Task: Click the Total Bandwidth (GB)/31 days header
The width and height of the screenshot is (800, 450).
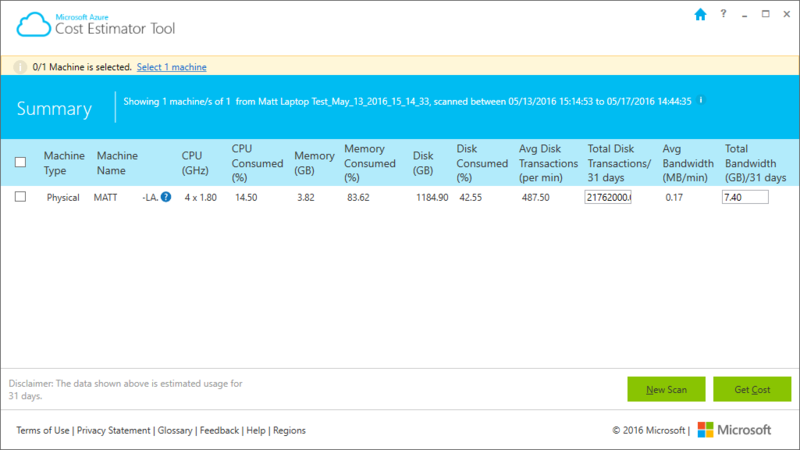Action: pos(755,163)
